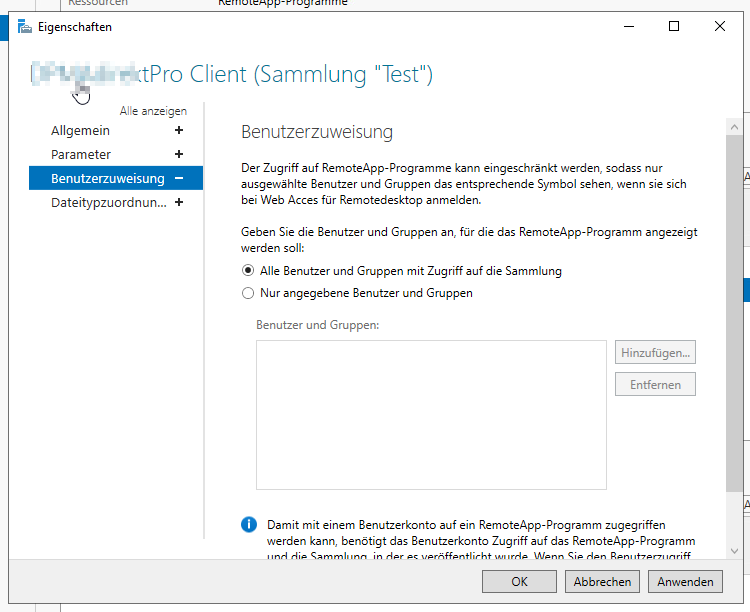Open the Dateitypzuordnung page
The width and height of the screenshot is (750, 612).
click(x=109, y=203)
